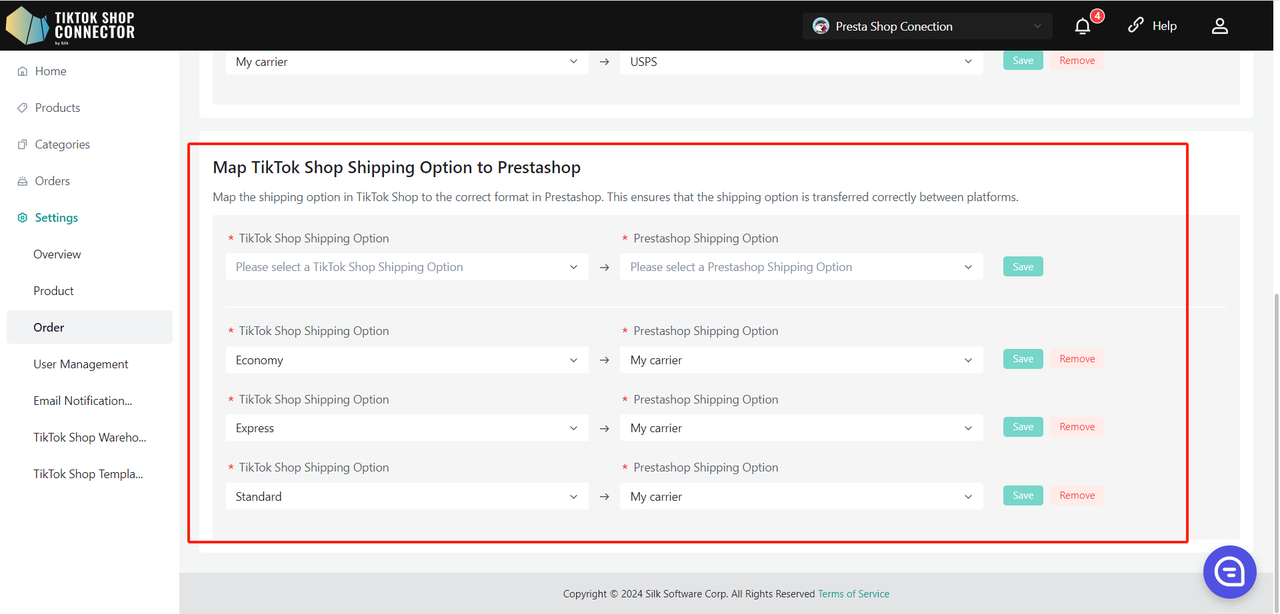Open the My carrier dropdown for Standard

pos(801,496)
